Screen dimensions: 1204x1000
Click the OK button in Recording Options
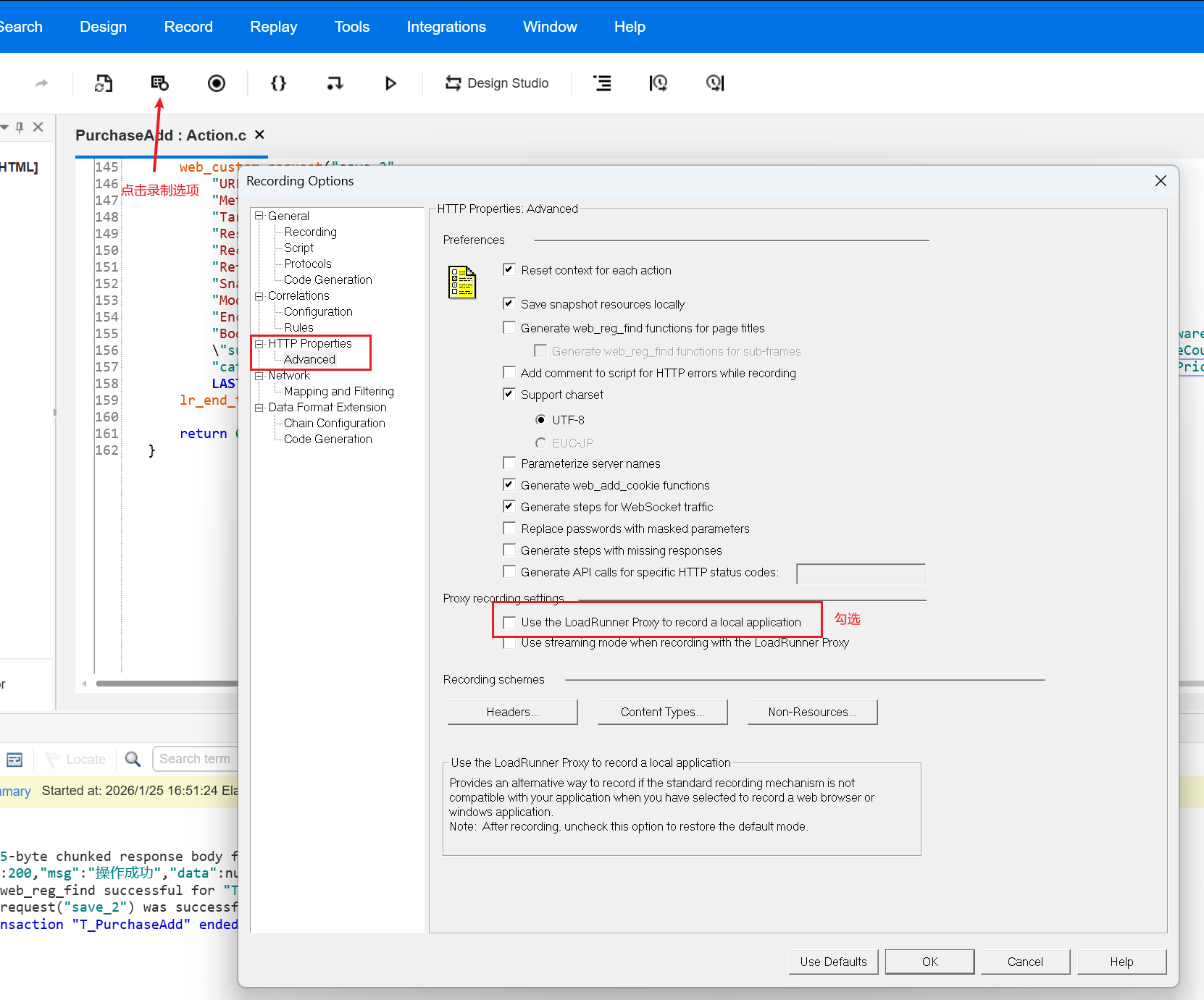929,962
